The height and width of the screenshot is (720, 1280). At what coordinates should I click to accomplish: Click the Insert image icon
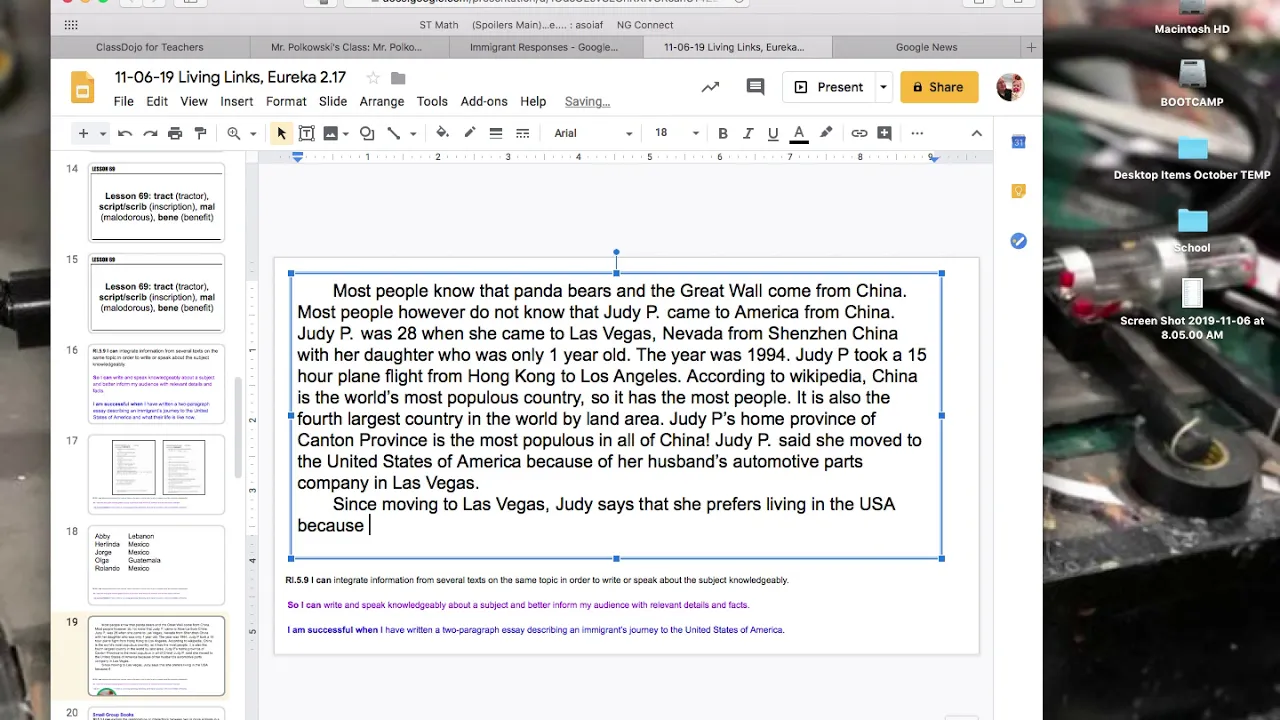coord(331,133)
